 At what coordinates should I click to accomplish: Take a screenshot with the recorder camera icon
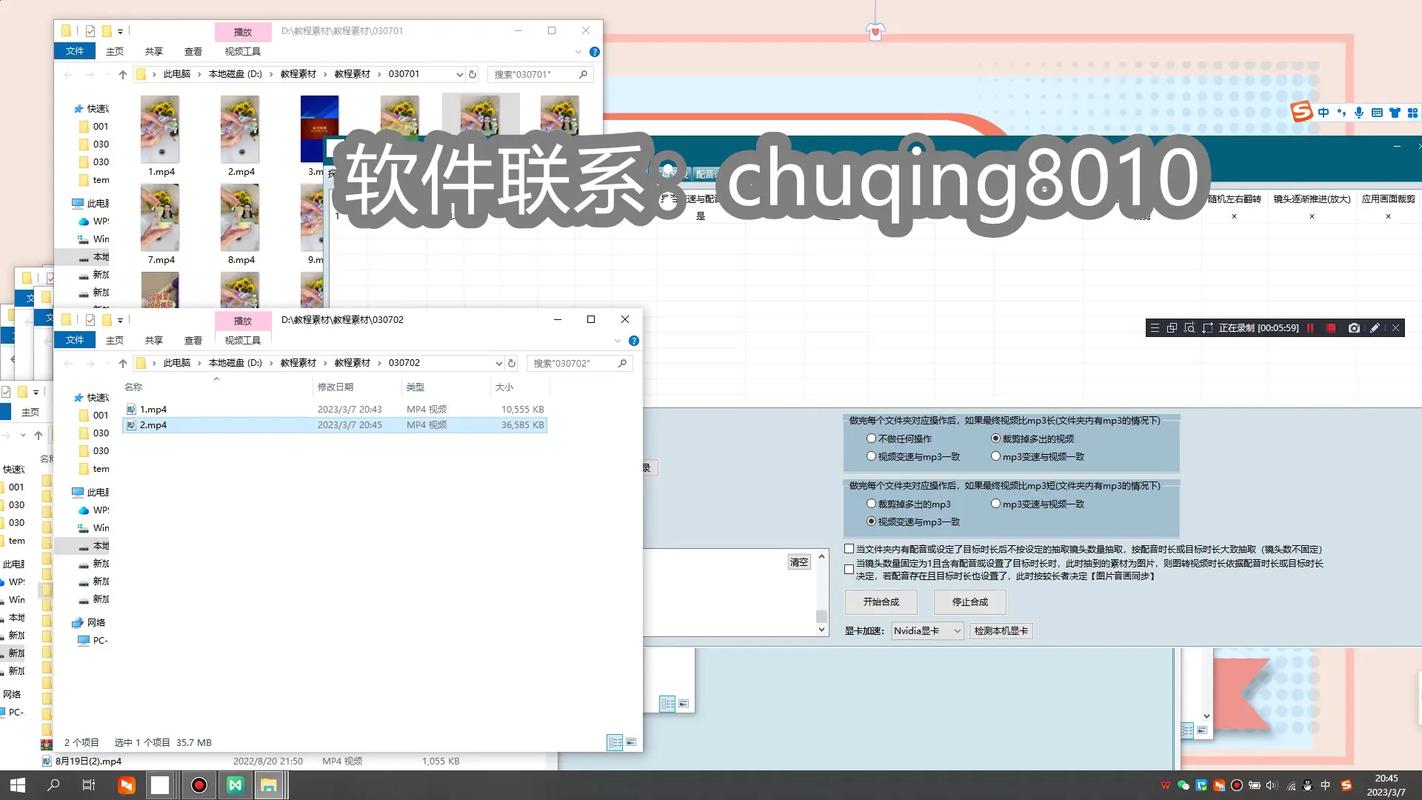[1354, 328]
